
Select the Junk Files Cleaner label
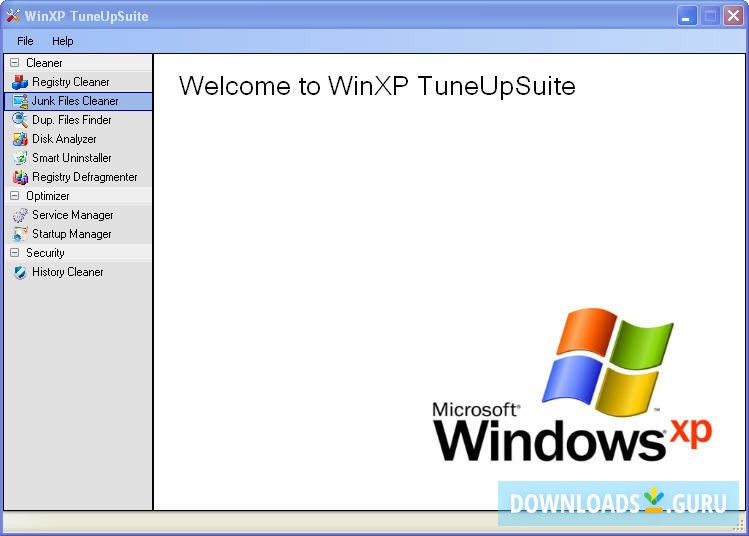(75, 101)
